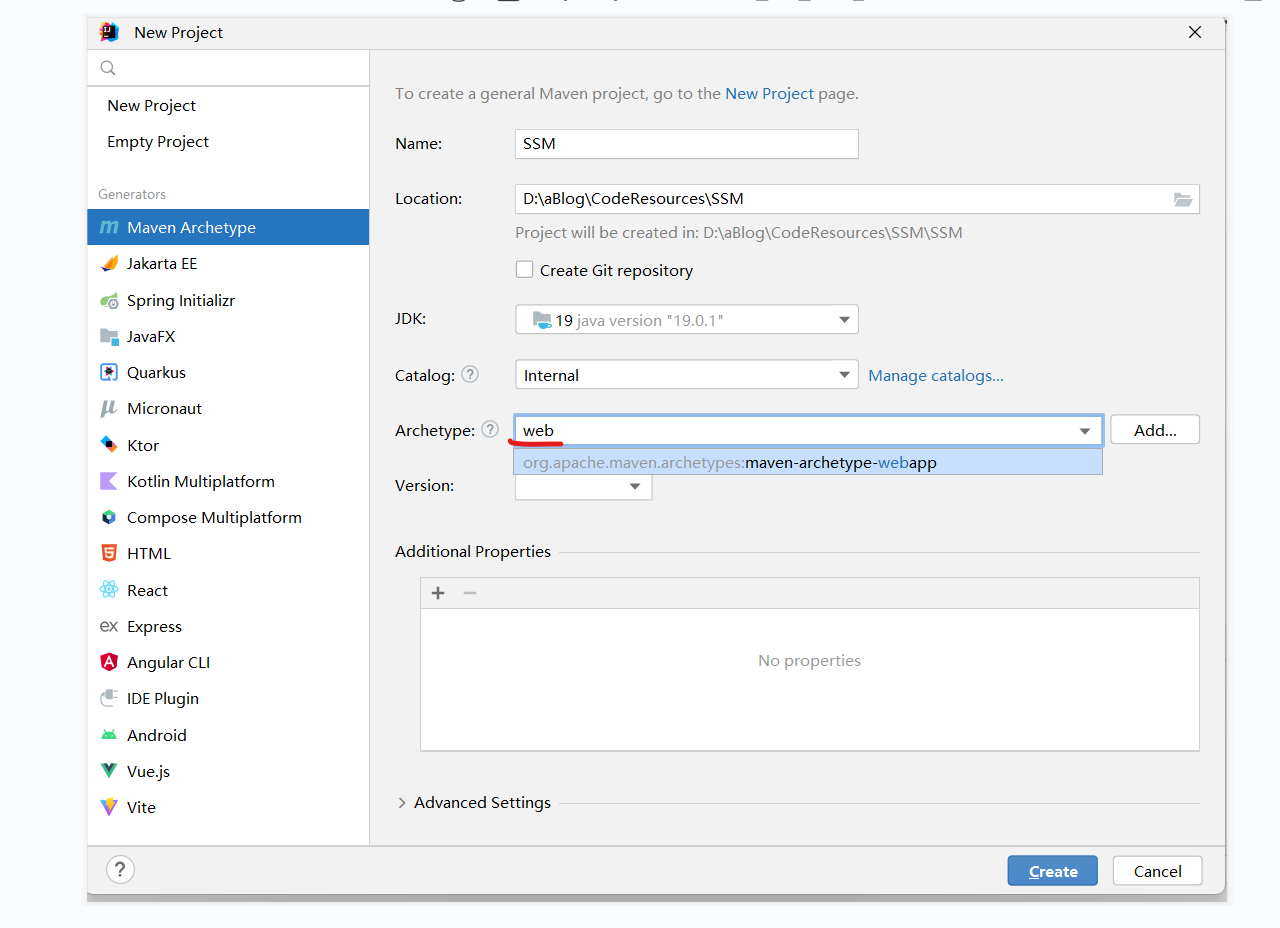Click the Name input field containing SSM
The image size is (1280, 928).
(x=687, y=144)
